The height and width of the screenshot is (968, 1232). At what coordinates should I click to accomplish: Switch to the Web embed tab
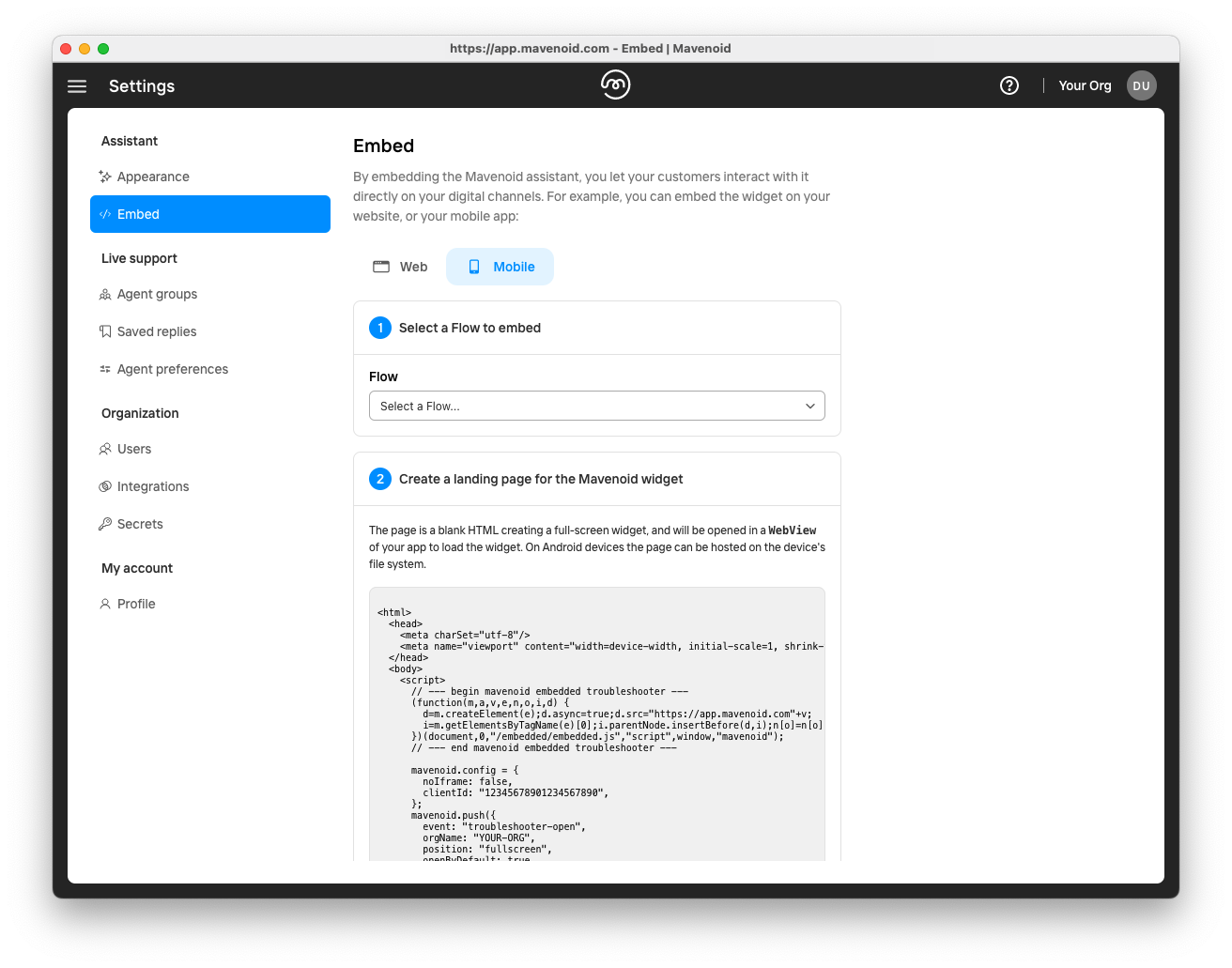point(400,267)
